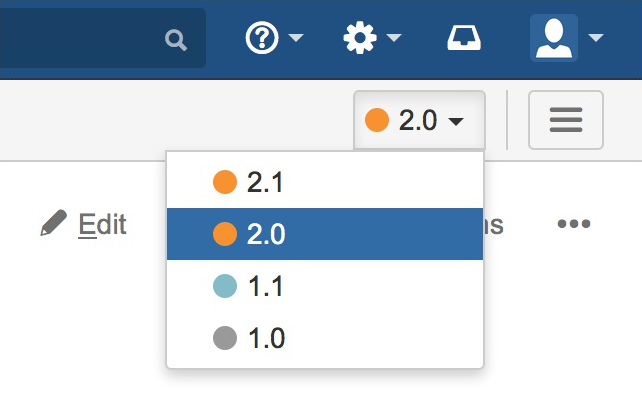Expand the help menu dropdown arrow
The height and width of the screenshot is (402, 642).
click(296, 40)
